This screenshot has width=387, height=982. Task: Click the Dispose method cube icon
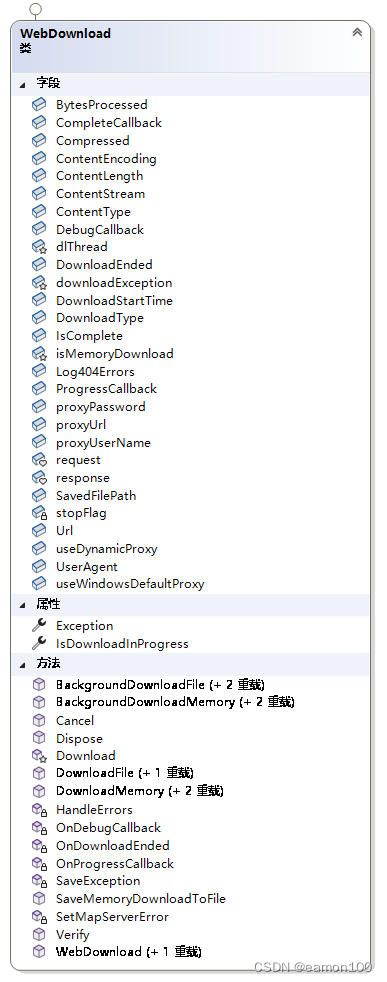tap(39, 738)
